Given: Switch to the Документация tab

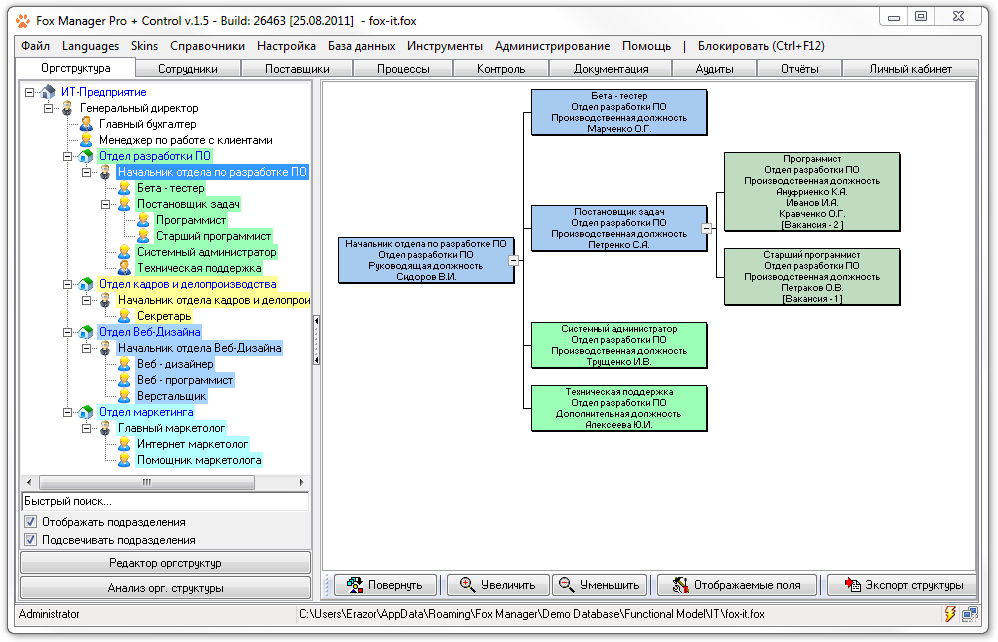Looking at the screenshot, I should click(611, 69).
